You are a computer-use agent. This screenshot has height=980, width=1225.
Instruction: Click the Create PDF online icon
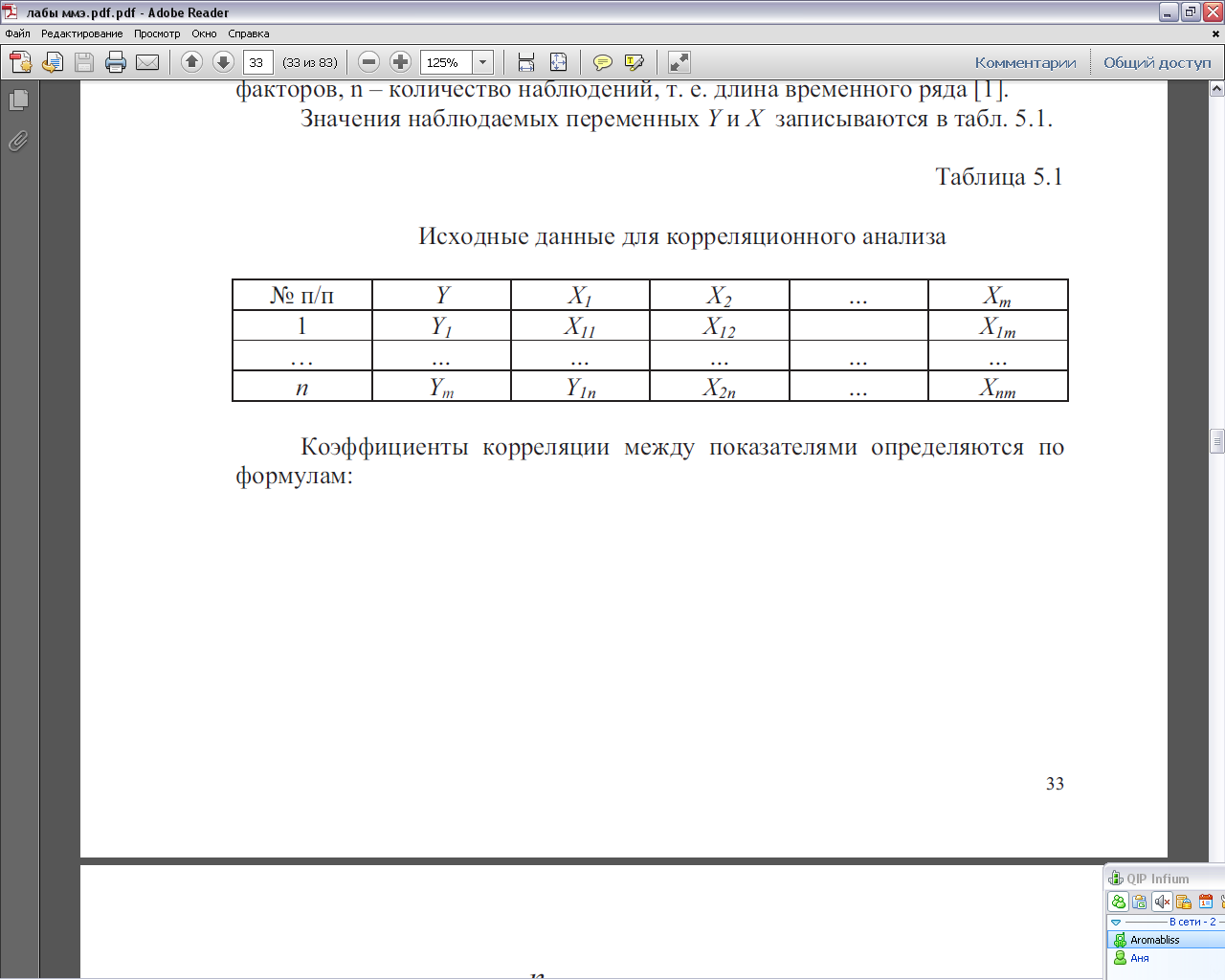pyautogui.click(x=20, y=62)
